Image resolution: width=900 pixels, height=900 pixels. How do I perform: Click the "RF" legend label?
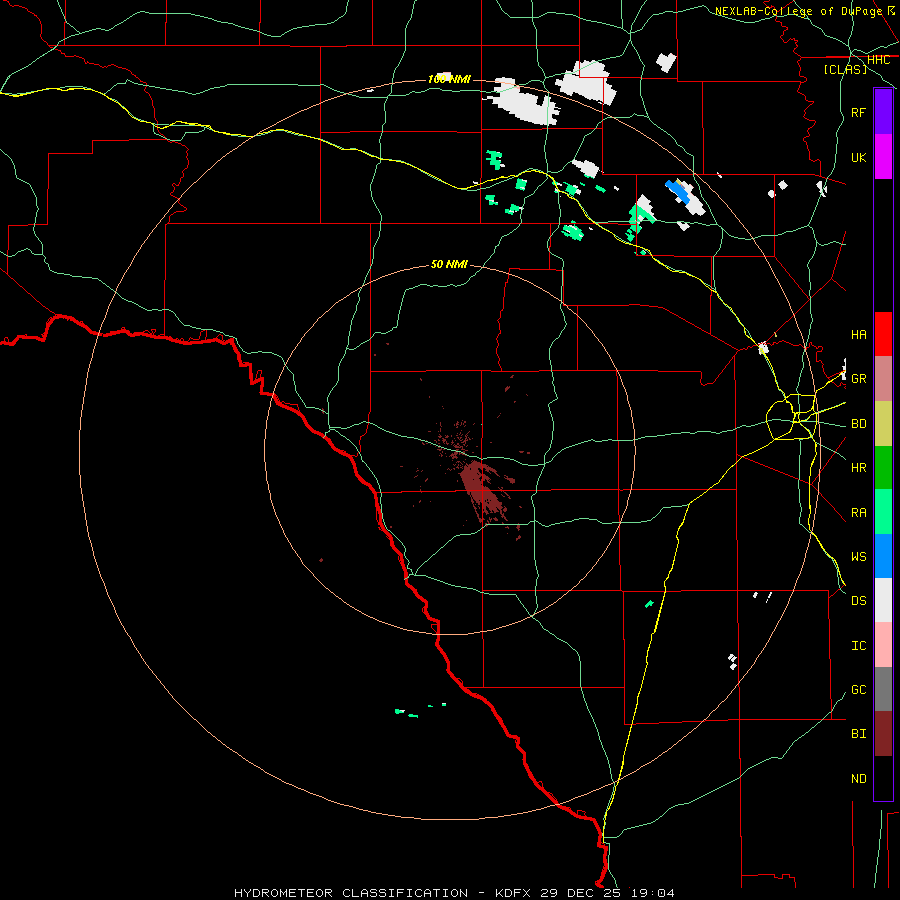coord(859,113)
